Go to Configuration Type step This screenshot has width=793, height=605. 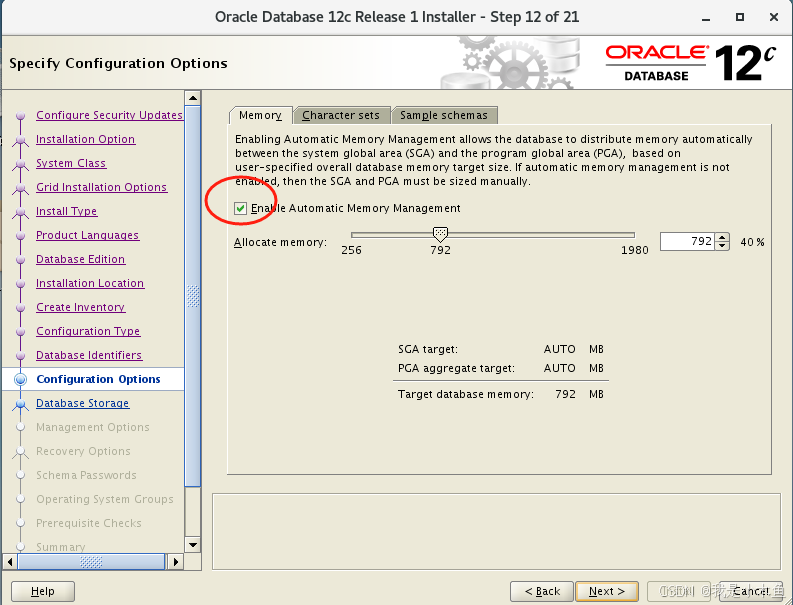[x=88, y=331]
